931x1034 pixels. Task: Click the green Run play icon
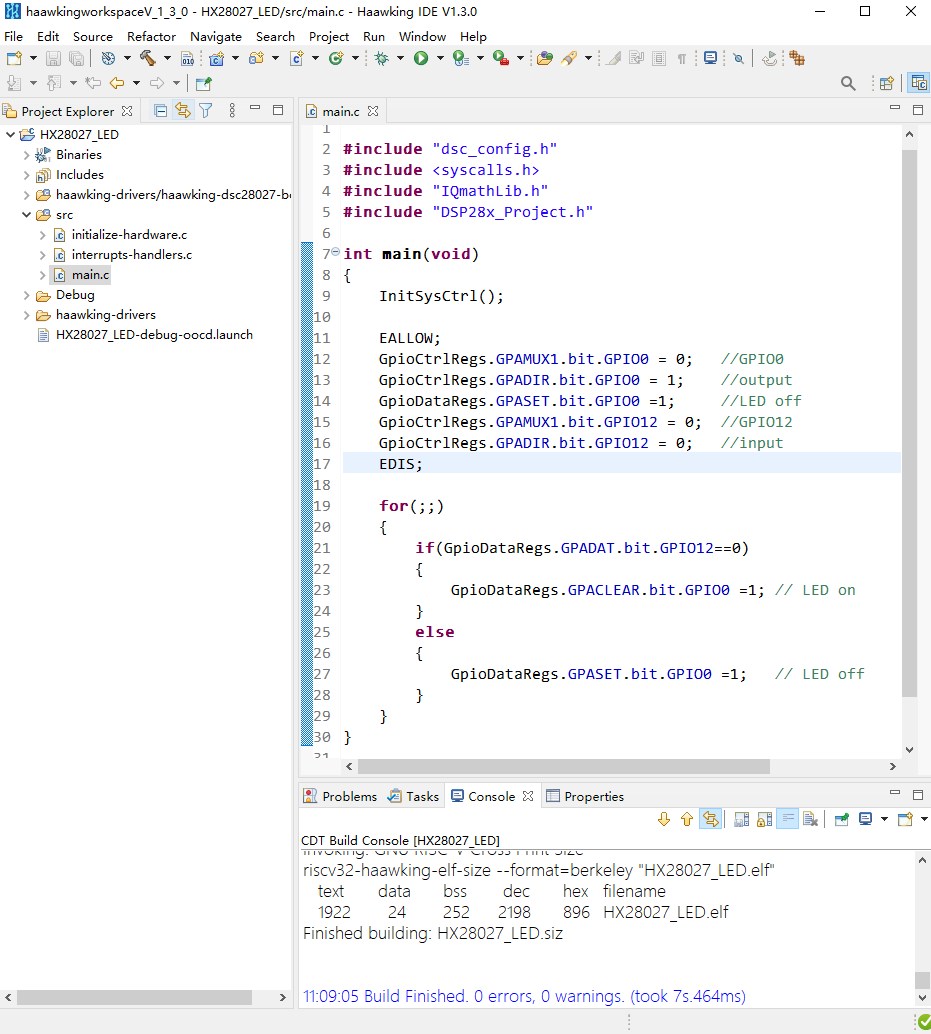(x=421, y=59)
